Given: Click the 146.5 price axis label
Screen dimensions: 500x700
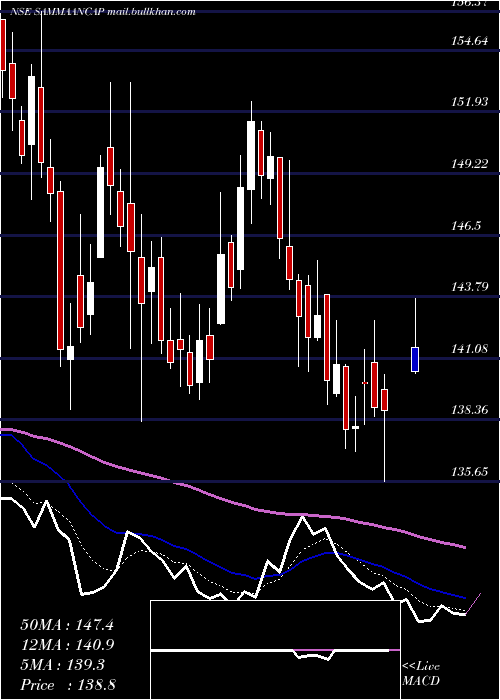Looking at the screenshot, I should 466,225.
